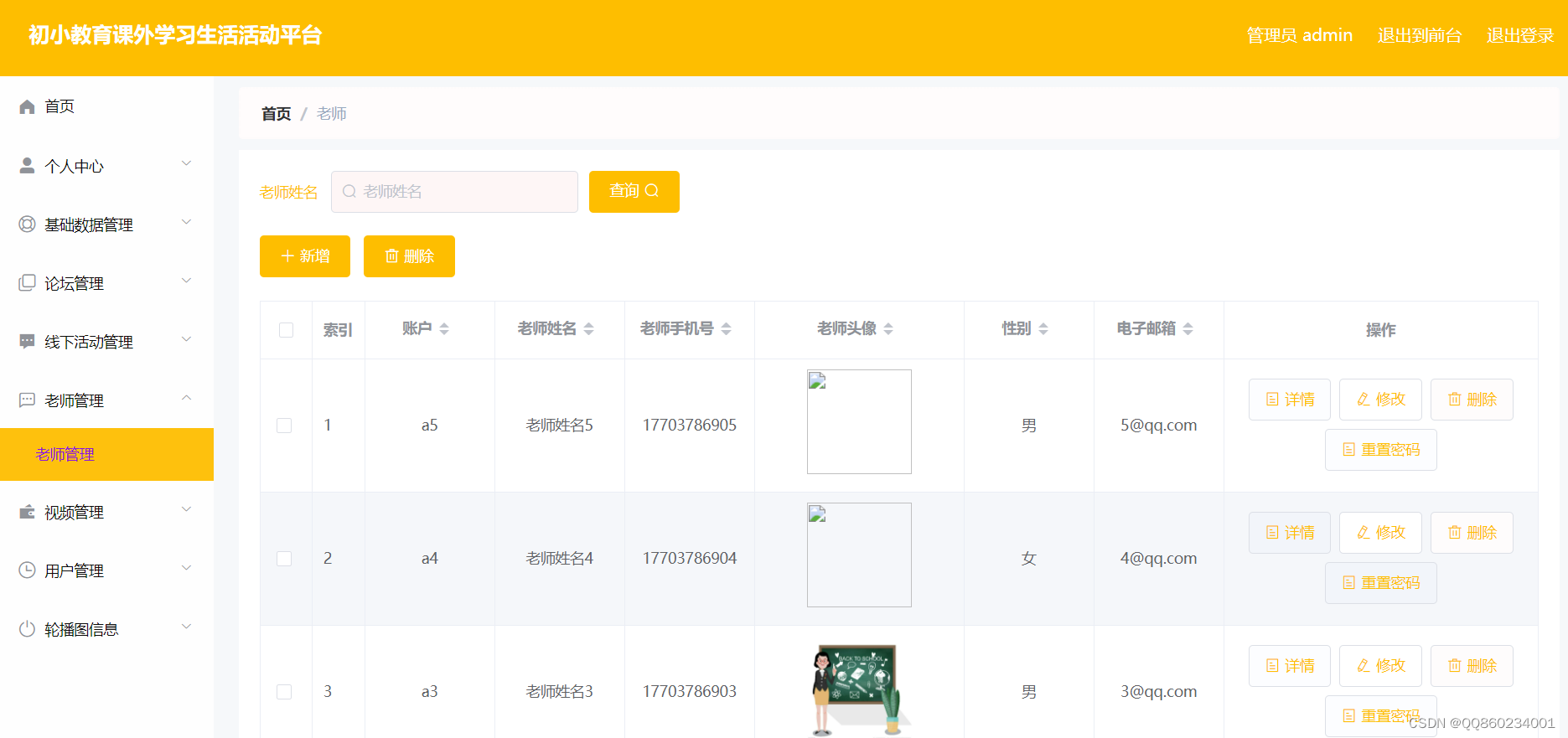Expand the 视频管理 menu chevron
1568x738 pixels.
(187, 509)
